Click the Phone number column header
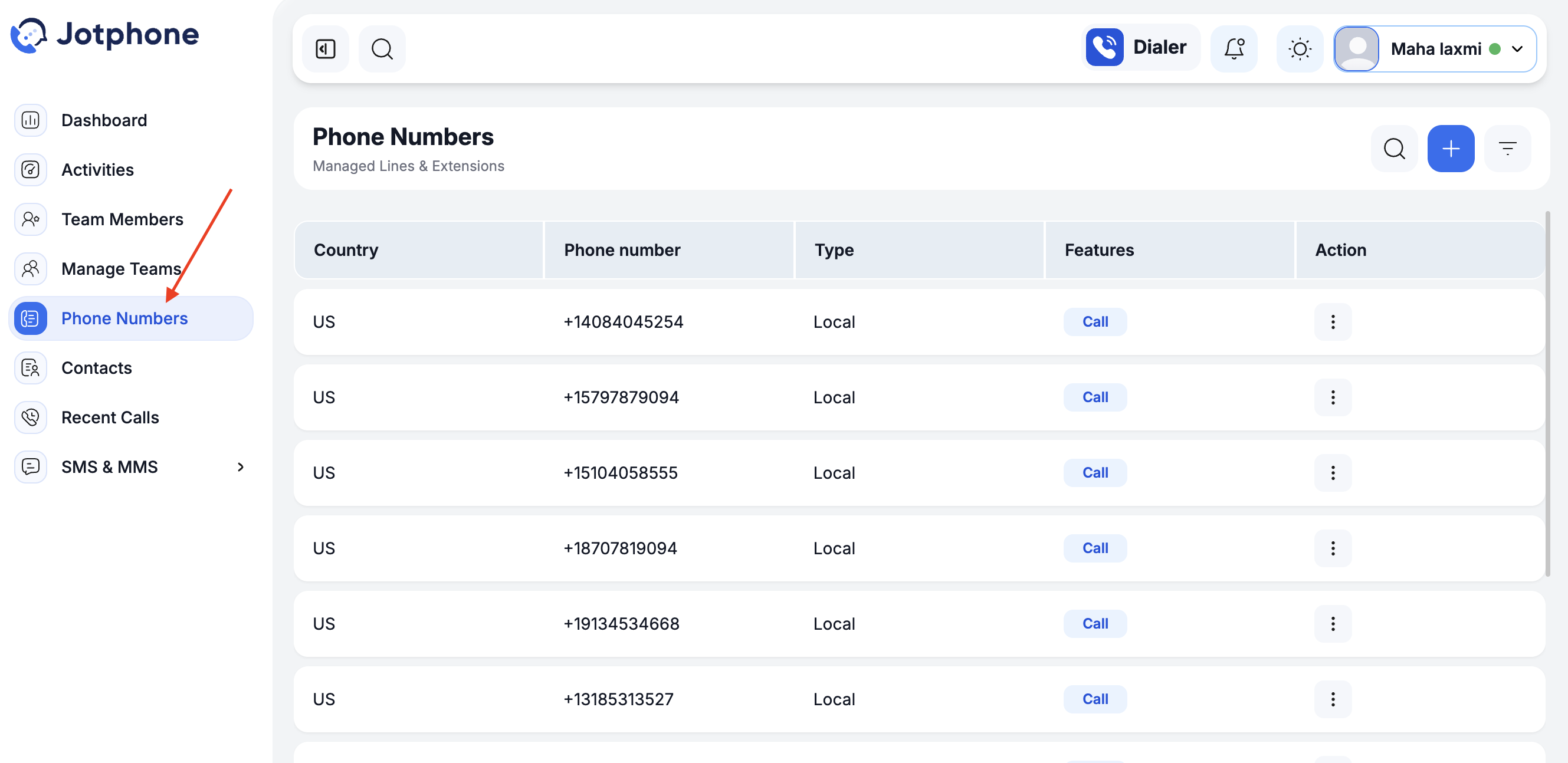 [669, 249]
